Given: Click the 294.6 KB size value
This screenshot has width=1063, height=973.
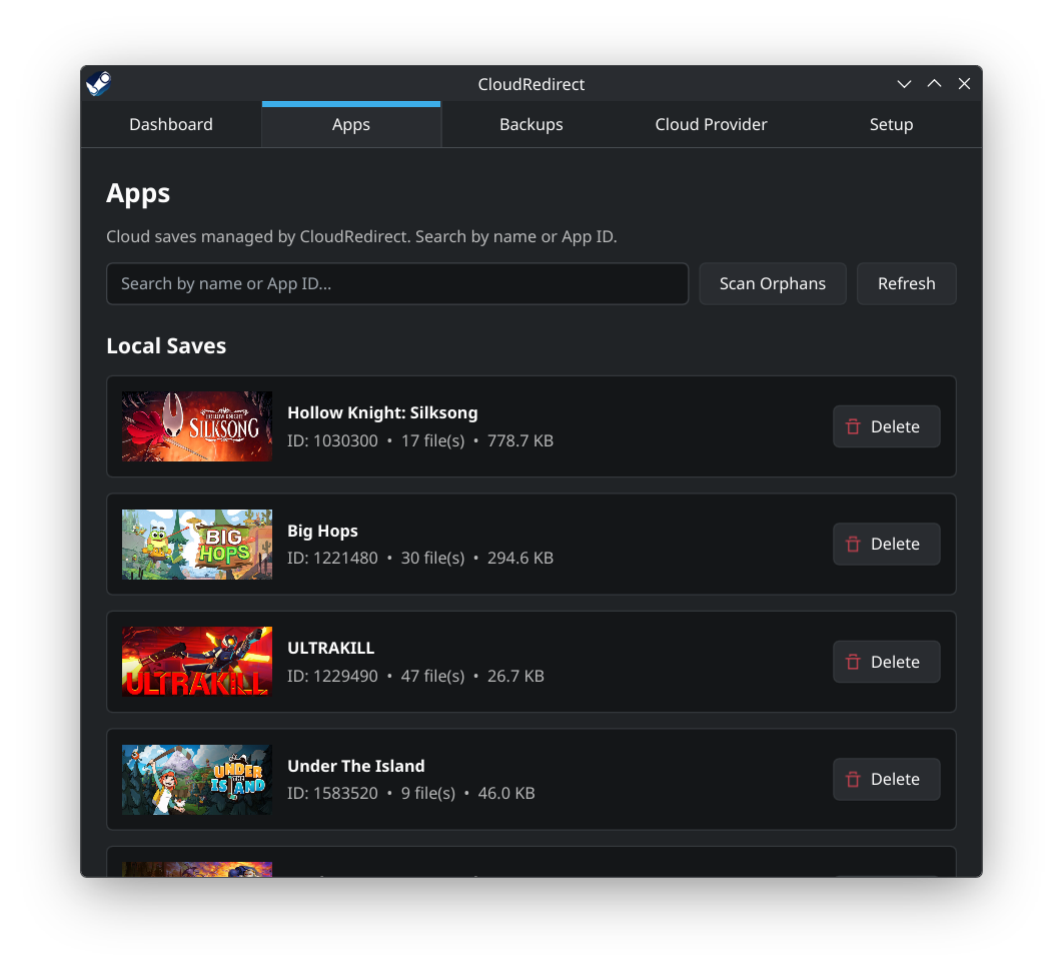Looking at the screenshot, I should point(520,558).
